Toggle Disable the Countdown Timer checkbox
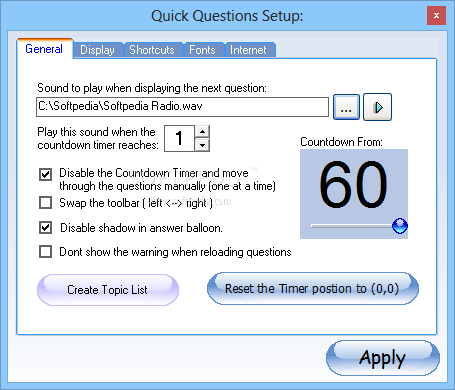The image size is (455, 390). (45, 174)
